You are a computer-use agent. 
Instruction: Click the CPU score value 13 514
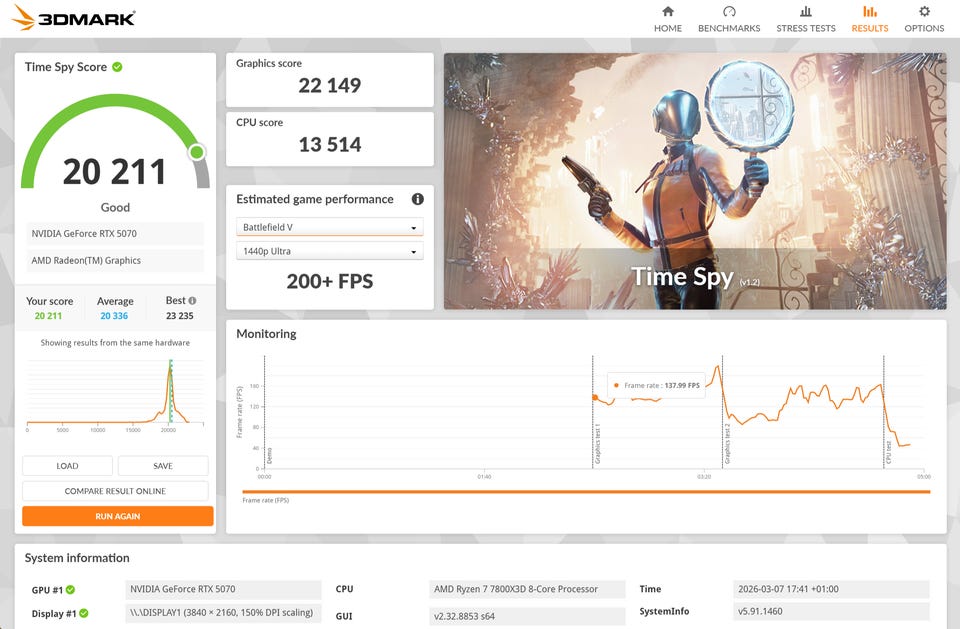click(x=329, y=145)
